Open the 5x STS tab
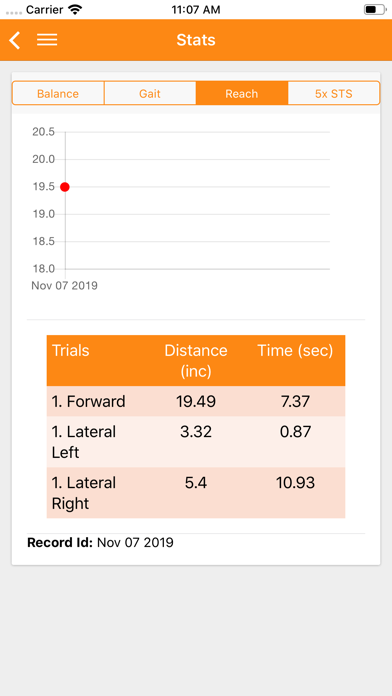 [334, 94]
